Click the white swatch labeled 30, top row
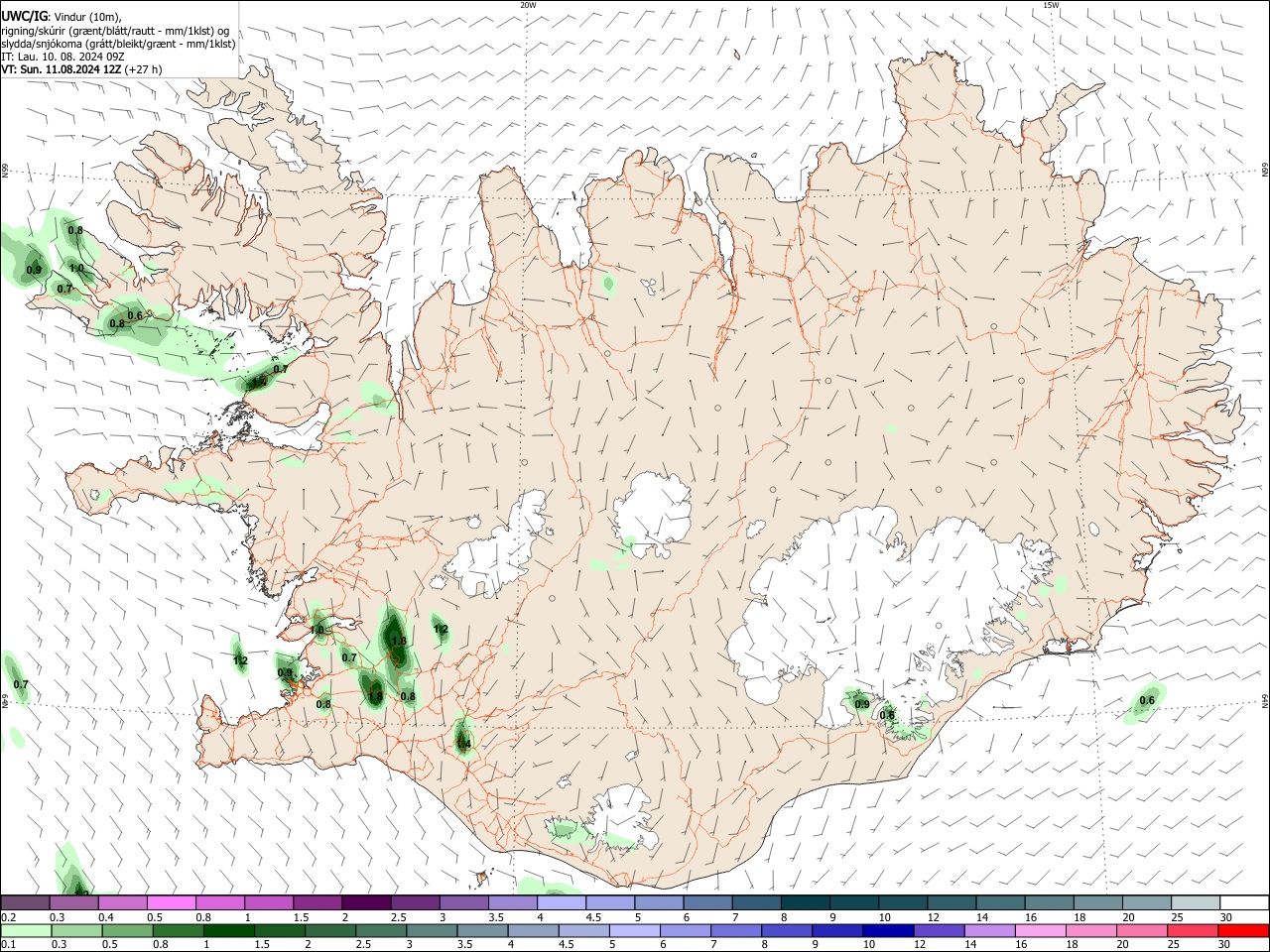1270x952 pixels. [1242, 902]
